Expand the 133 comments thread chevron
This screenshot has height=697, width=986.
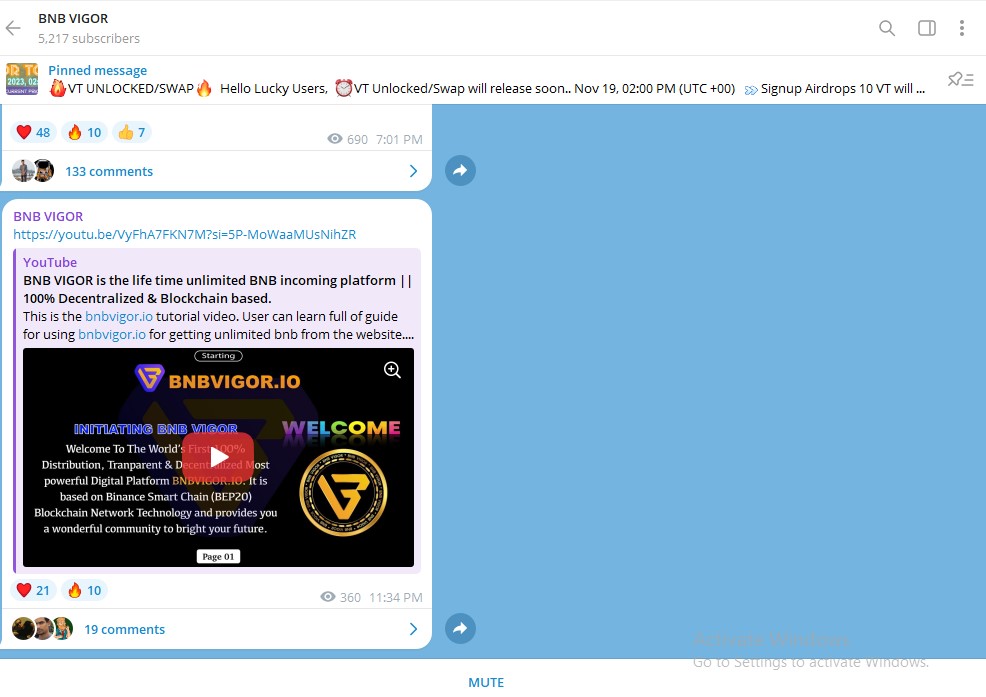tap(413, 171)
